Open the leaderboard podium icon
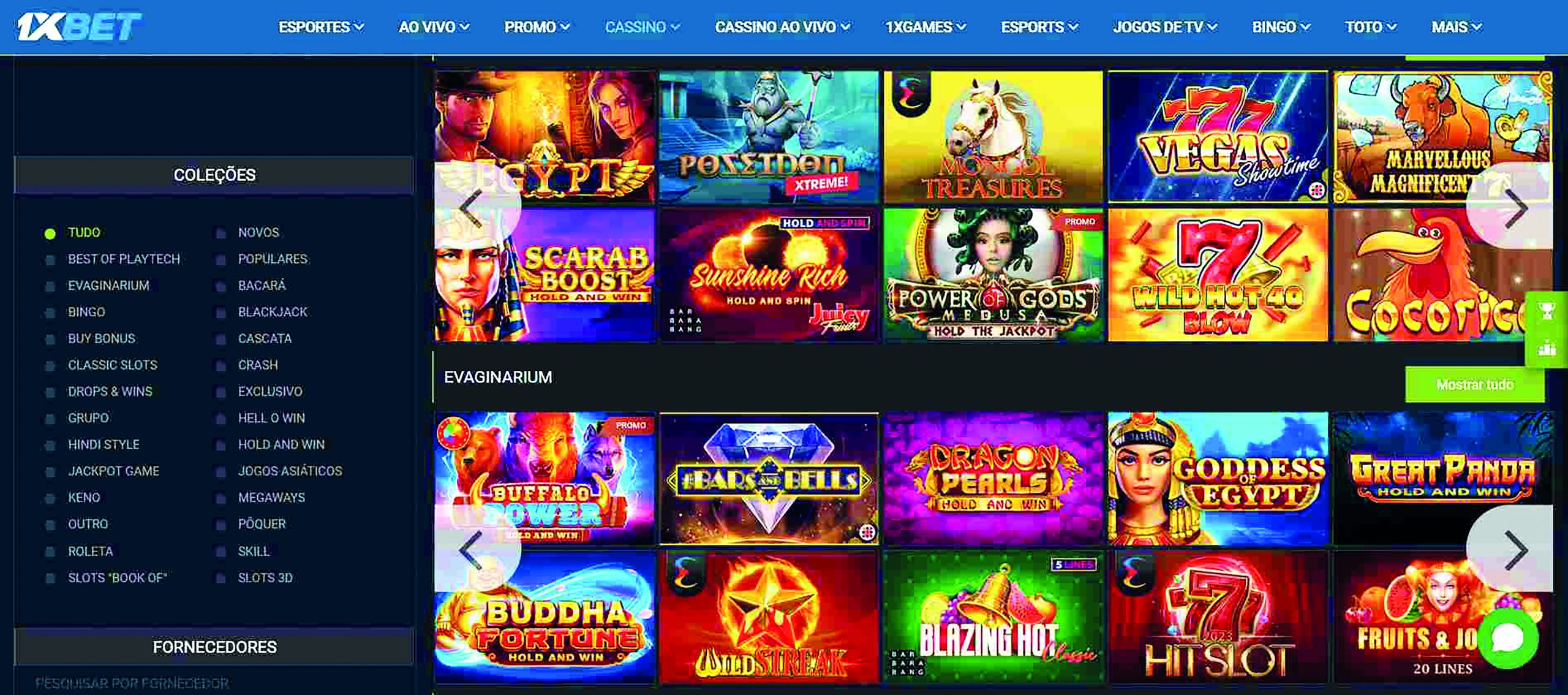The image size is (1568, 695). (1547, 348)
